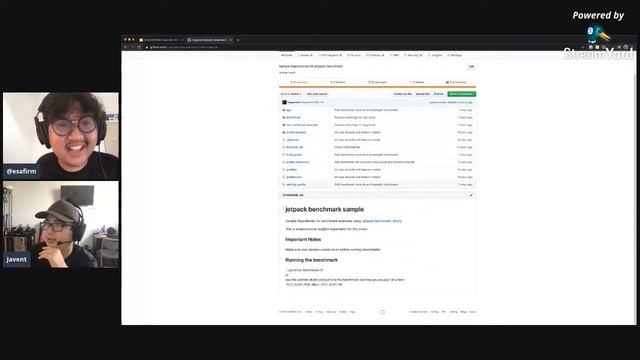Click the Manage topics link
The width and height of the screenshot is (640, 360).
[287, 73]
